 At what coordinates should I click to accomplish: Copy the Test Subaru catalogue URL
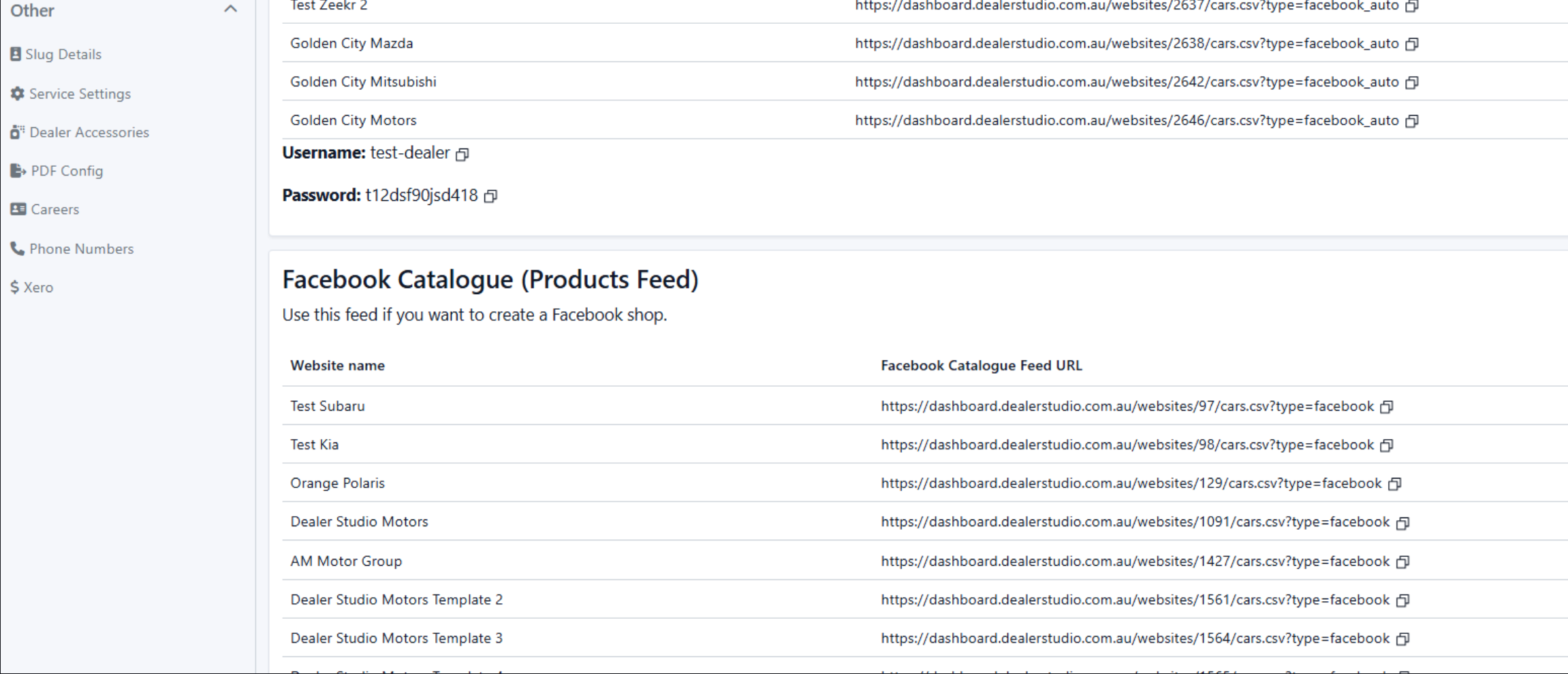coord(1387,406)
